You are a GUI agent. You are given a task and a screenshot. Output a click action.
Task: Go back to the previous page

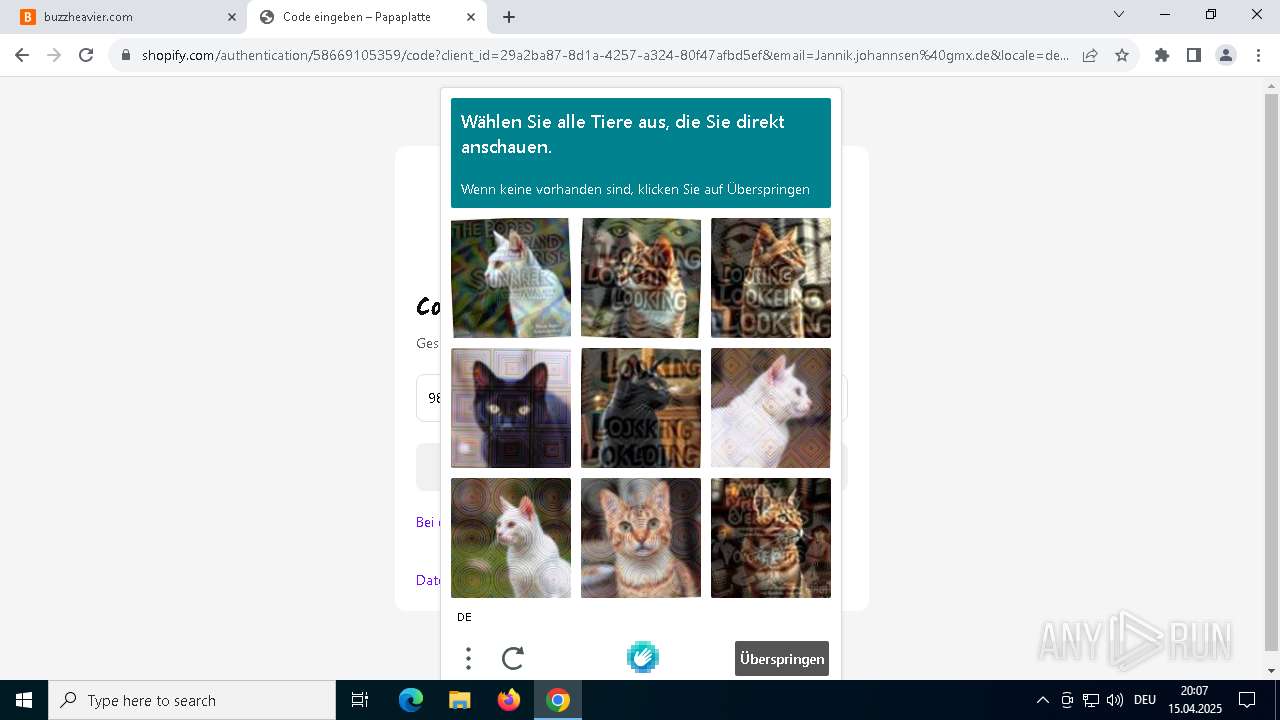click(x=22, y=56)
